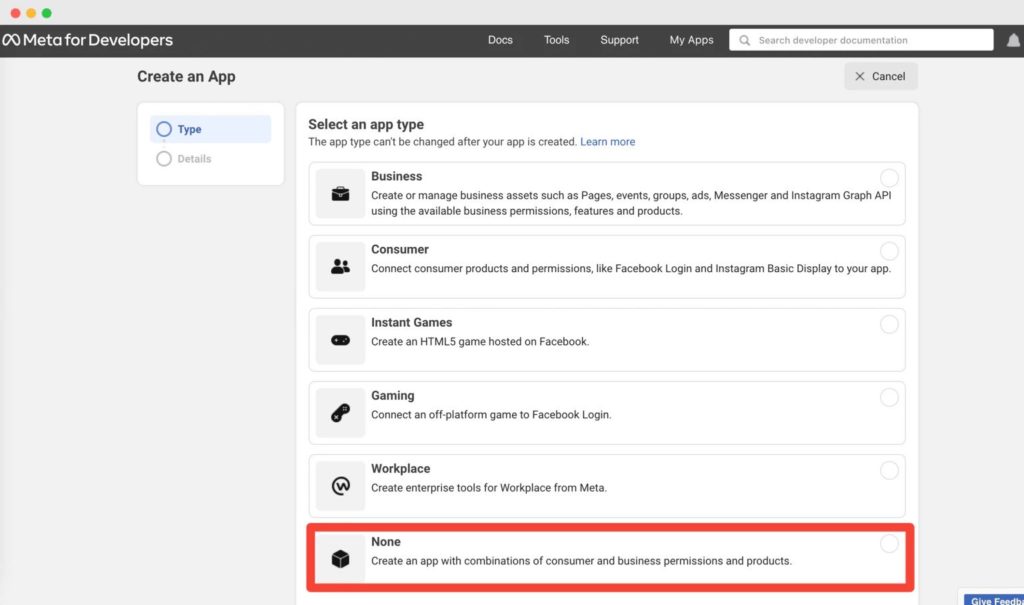This screenshot has height=605, width=1024.
Task: Click the Gaming gamepad icon
Action: [340, 411]
